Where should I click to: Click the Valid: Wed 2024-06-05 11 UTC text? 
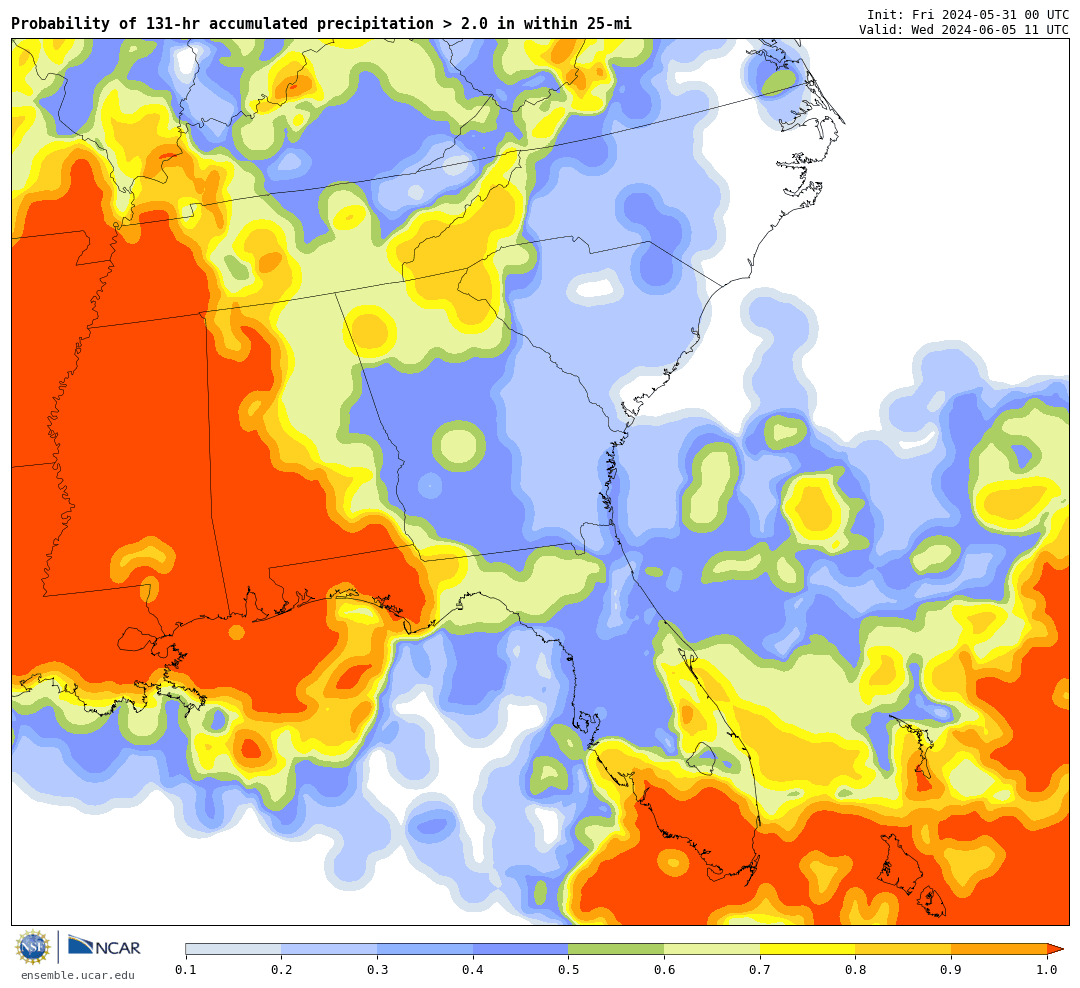(x=964, y=30)
